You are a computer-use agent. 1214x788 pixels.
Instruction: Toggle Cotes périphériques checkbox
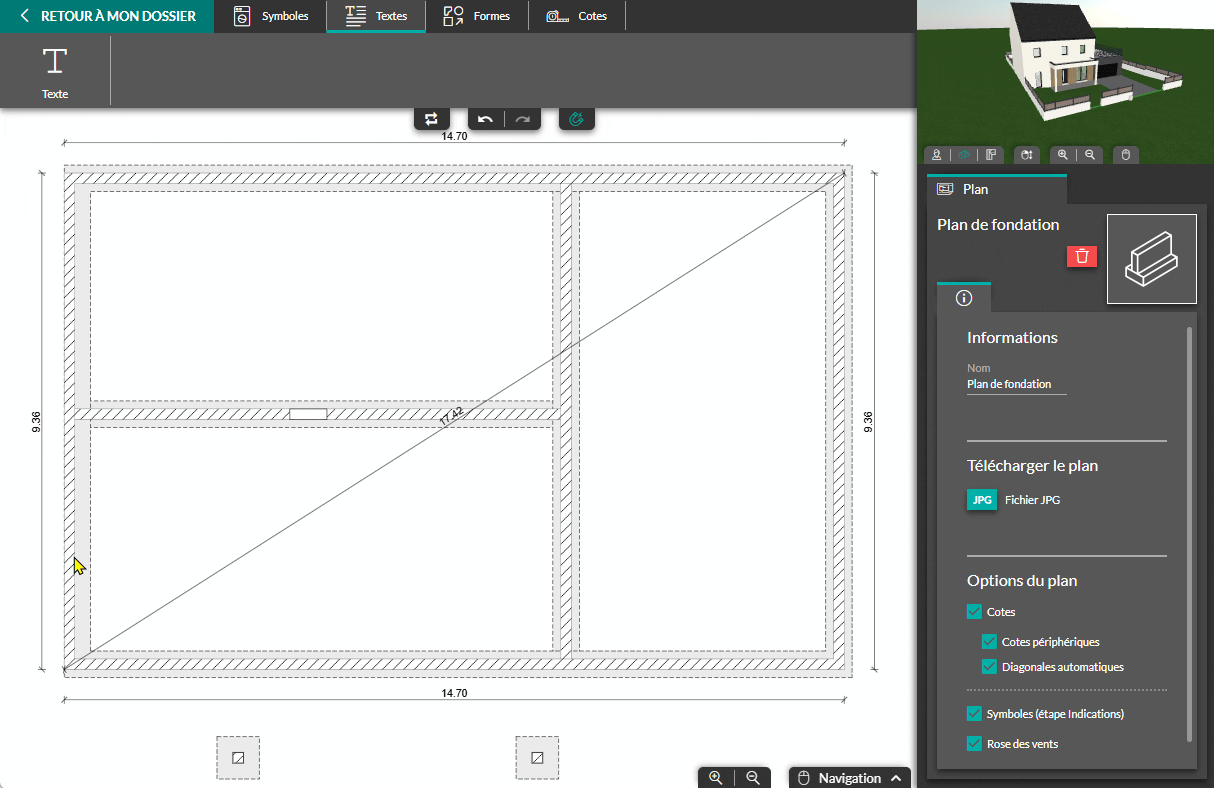990,642
